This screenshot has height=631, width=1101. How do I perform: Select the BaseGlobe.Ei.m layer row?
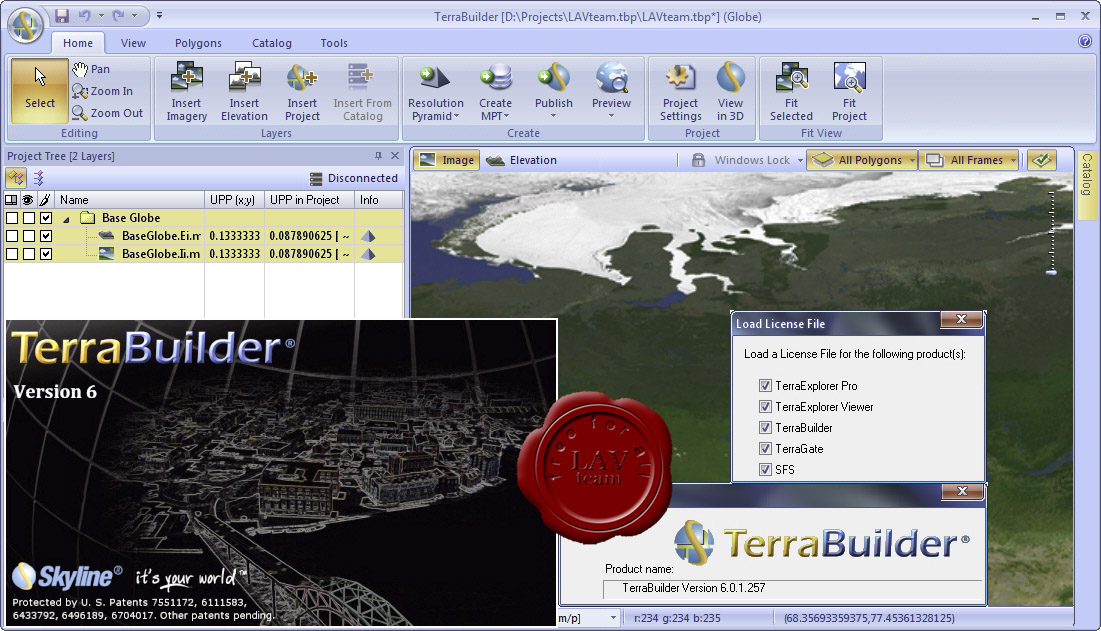point(204,236)
